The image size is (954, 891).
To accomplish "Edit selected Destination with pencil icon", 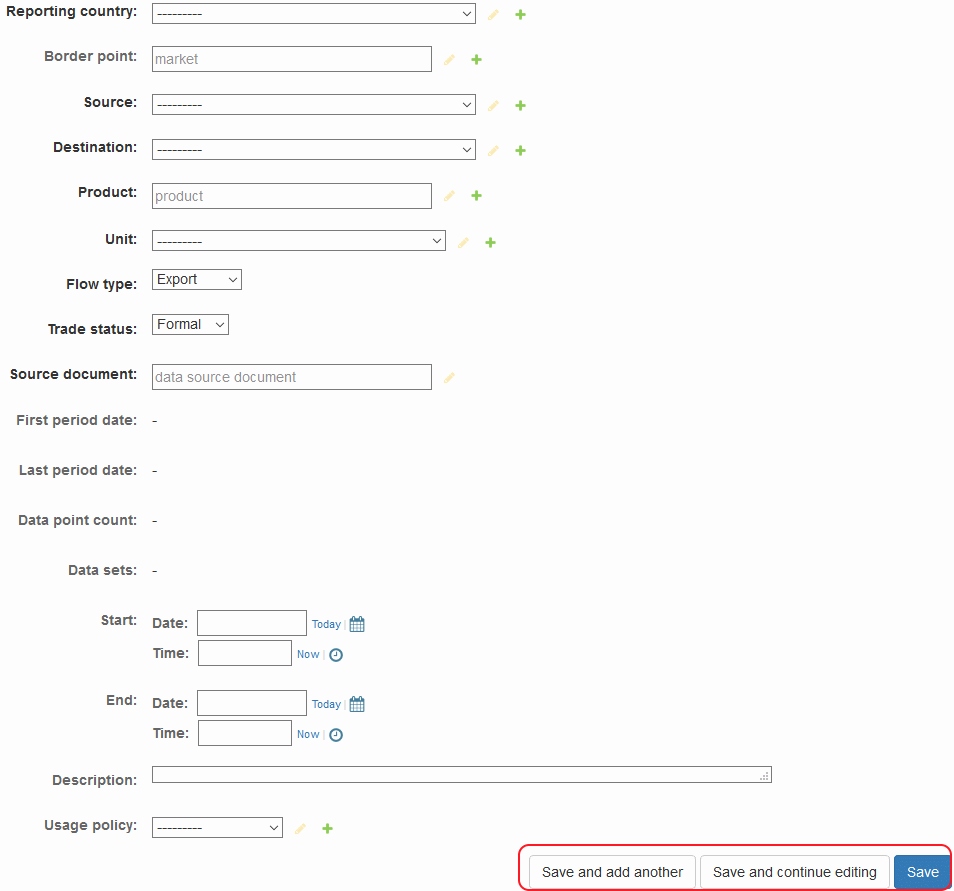I will (x=493, y=150).
